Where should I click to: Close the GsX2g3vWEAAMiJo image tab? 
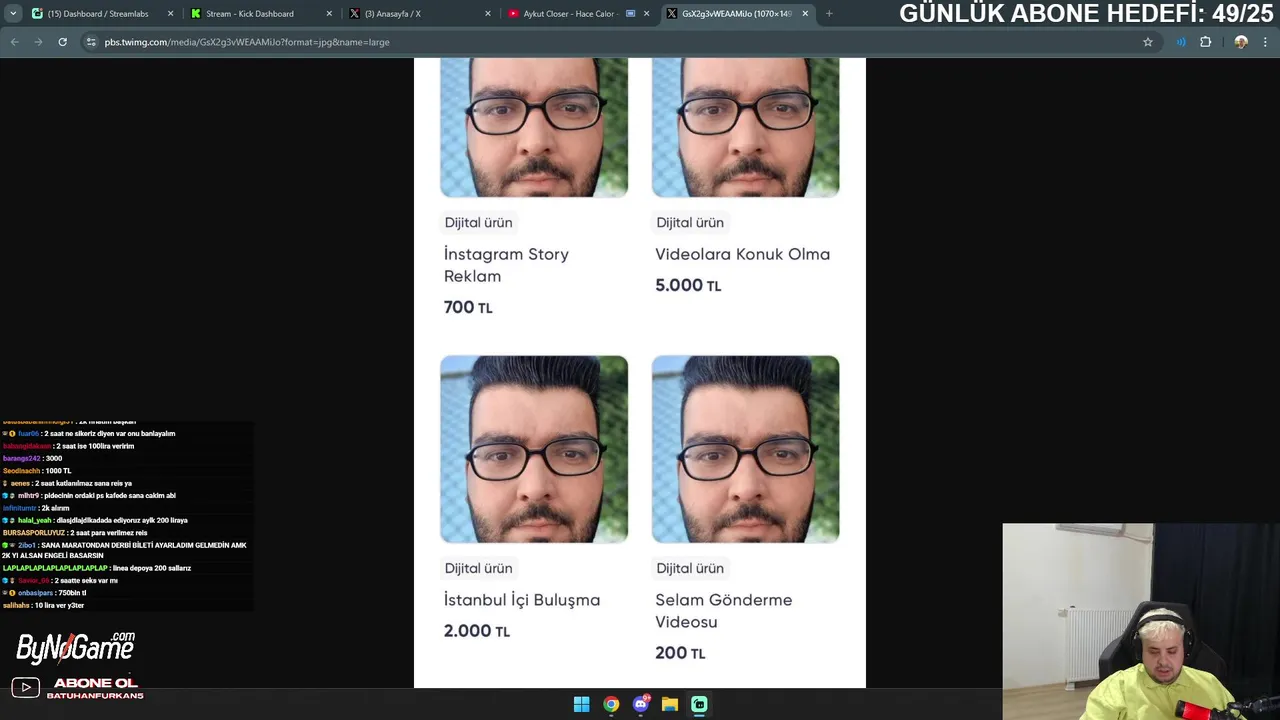805,14
